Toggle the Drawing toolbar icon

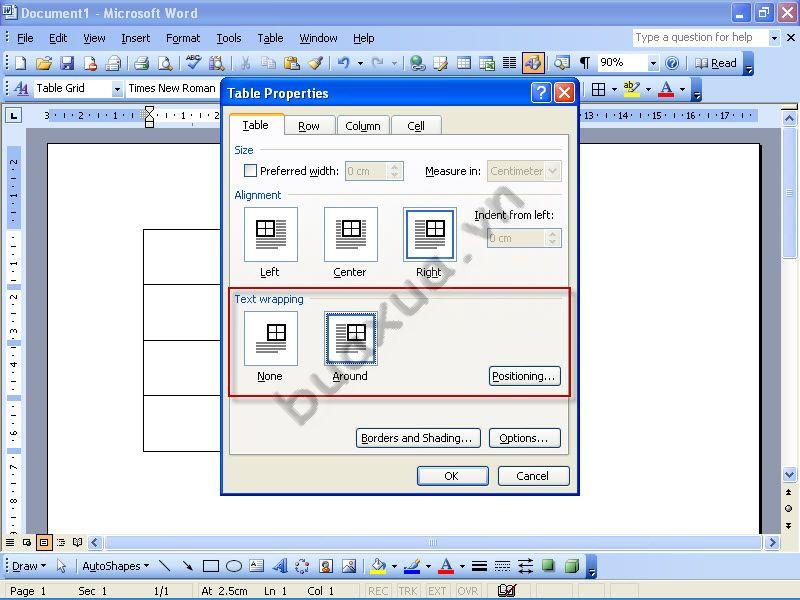[533, 63]
